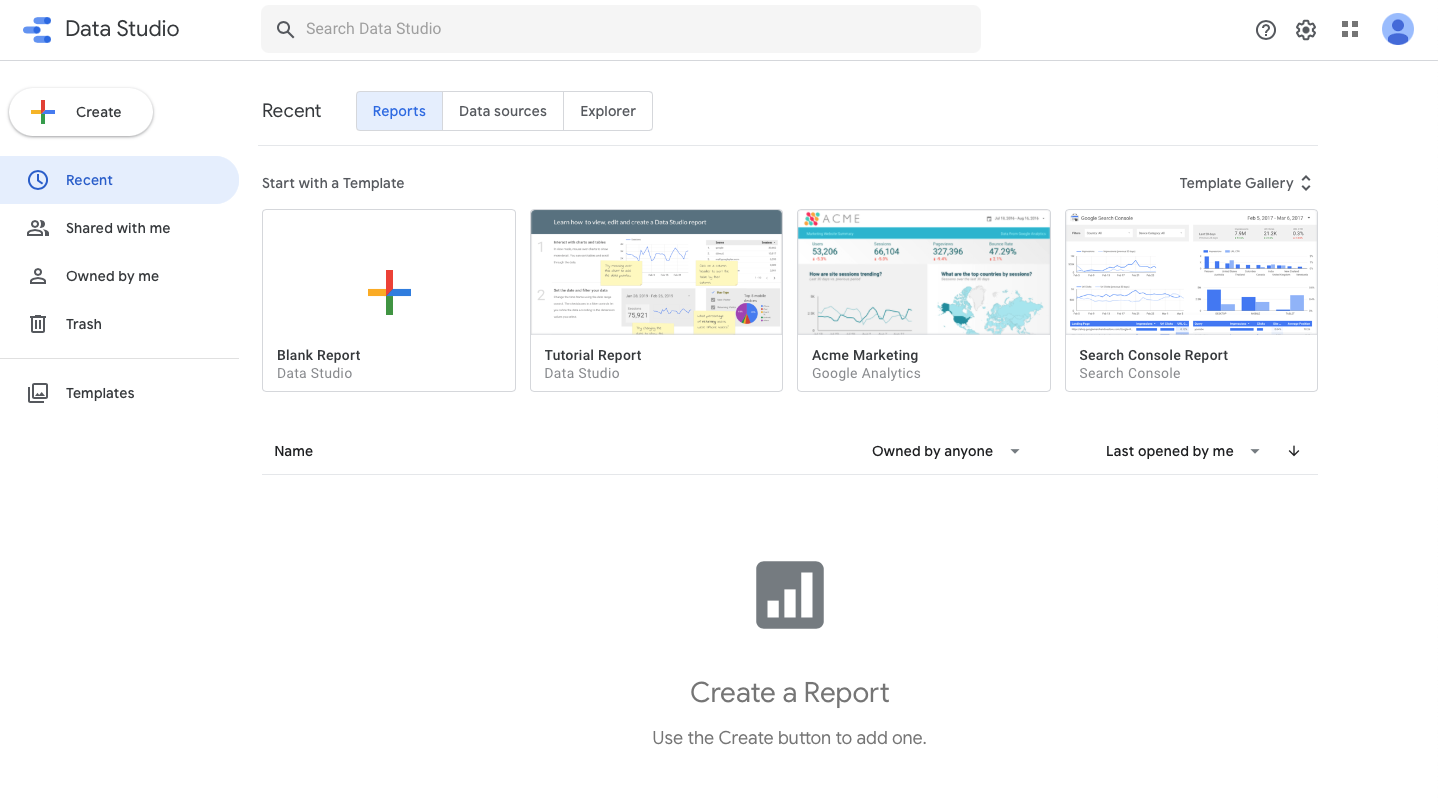Click the Search Console Report title text
The height and width of the screenshot is (808, 1438).
(1154, 355)
